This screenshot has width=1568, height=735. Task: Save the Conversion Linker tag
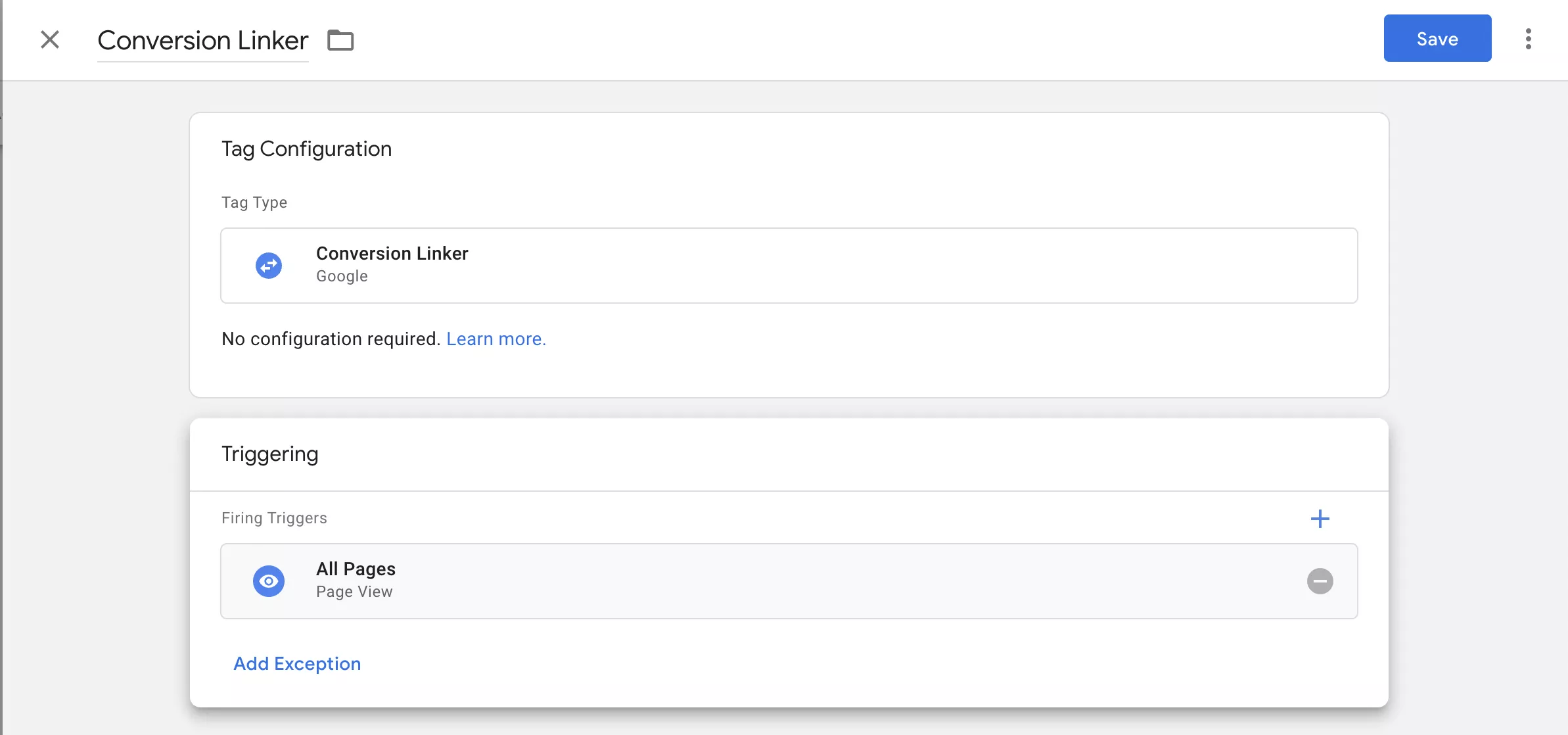(x=1437, y=38)
